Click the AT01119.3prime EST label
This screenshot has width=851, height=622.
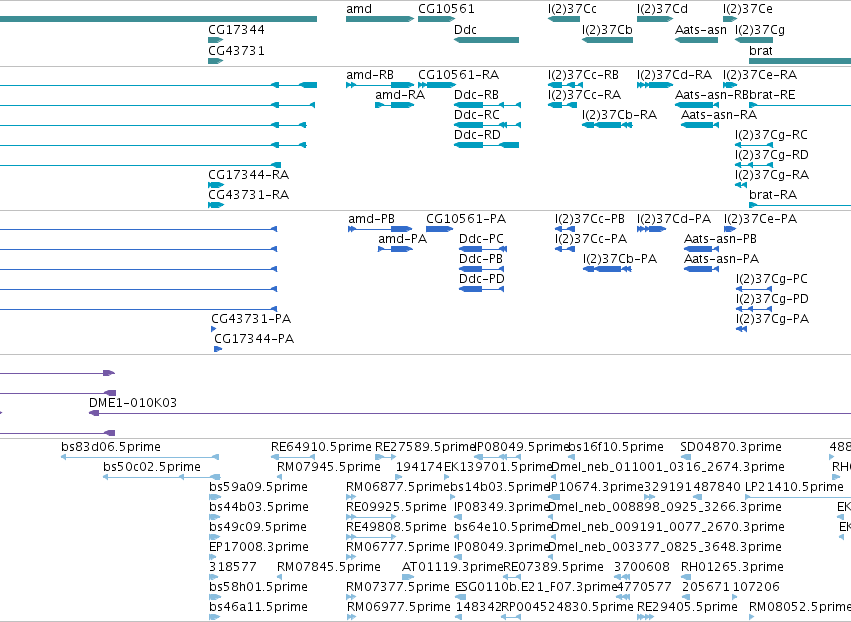point(453,567)
